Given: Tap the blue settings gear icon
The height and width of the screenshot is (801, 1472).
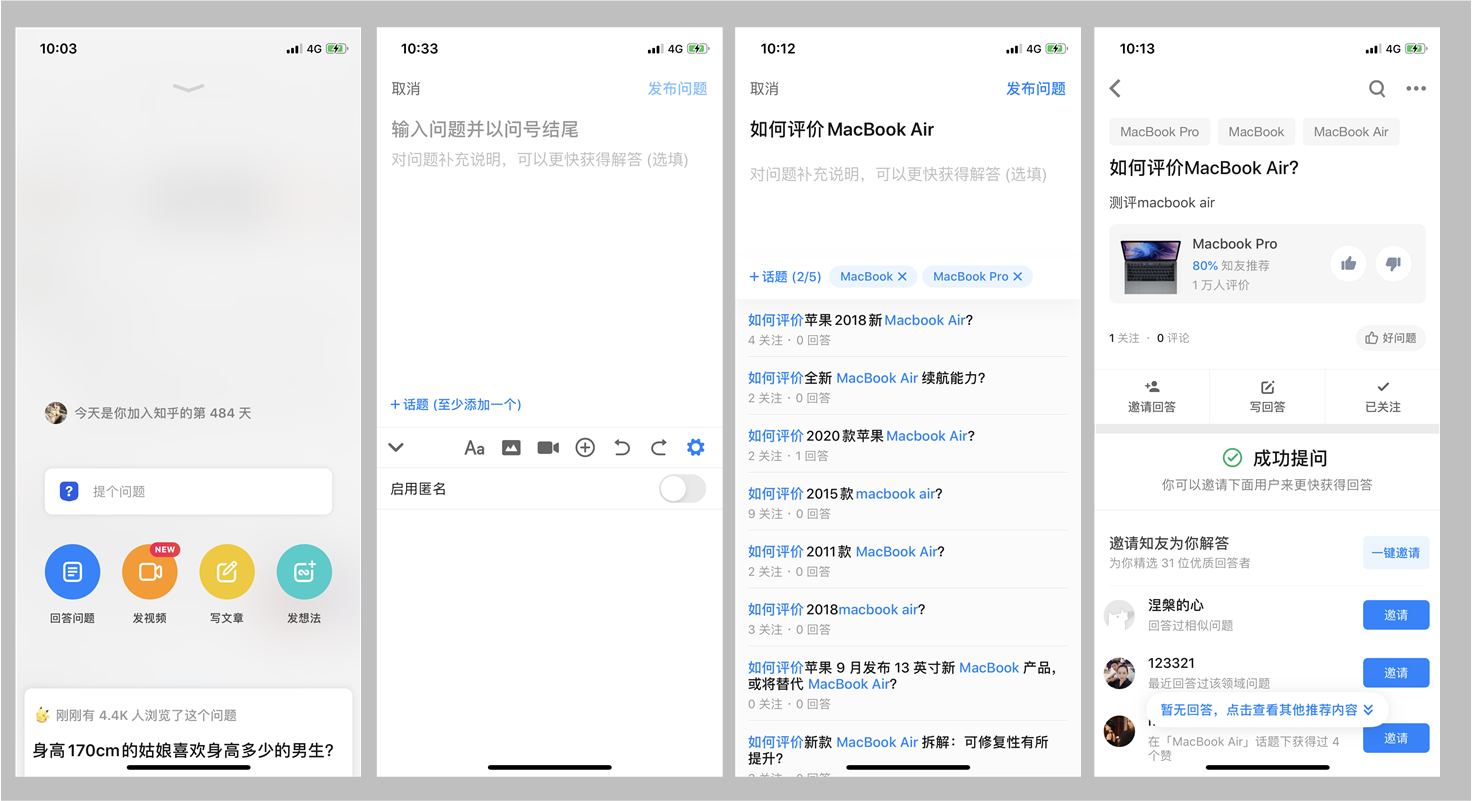Looking at the screenshot, I should [696, 448].
